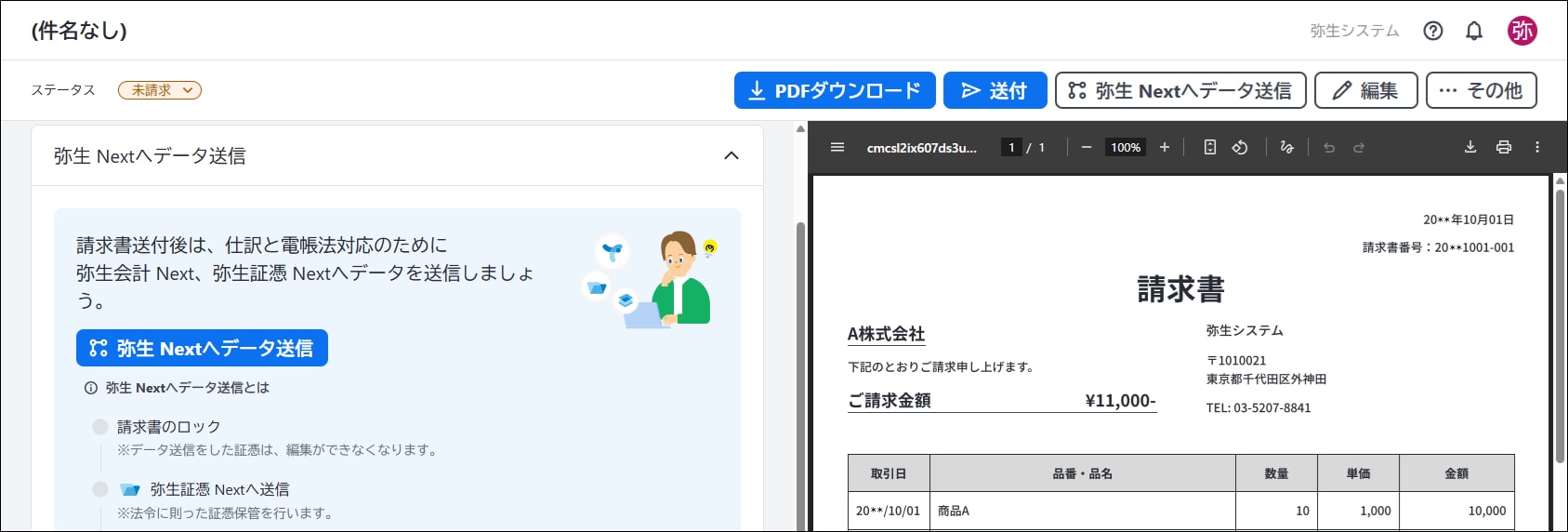Select the 弥生証憑 Nextへ送信 step text

pyautogui.click(x=219, y=489)
